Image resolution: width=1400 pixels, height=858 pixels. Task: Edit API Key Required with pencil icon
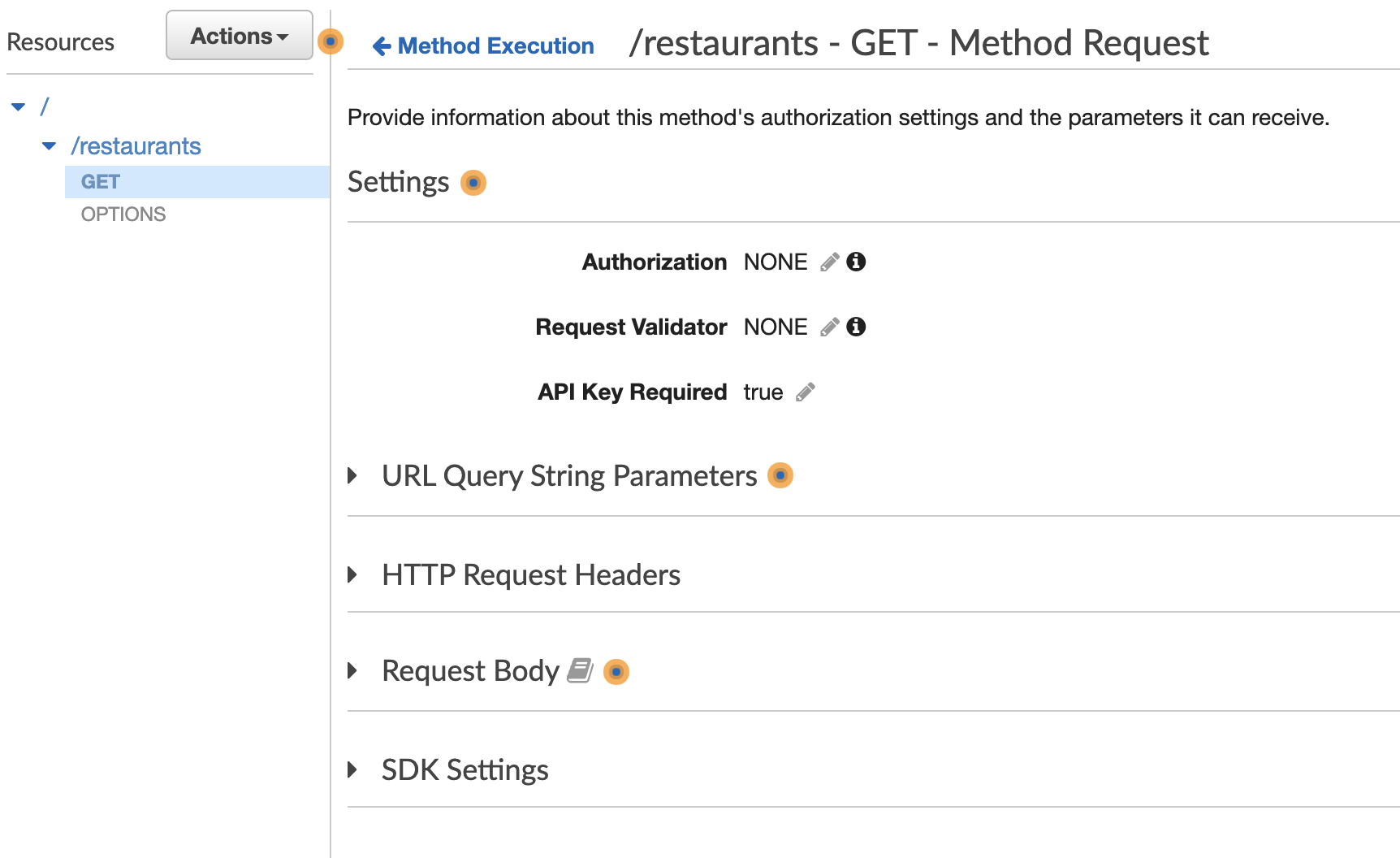coord(806,392)
